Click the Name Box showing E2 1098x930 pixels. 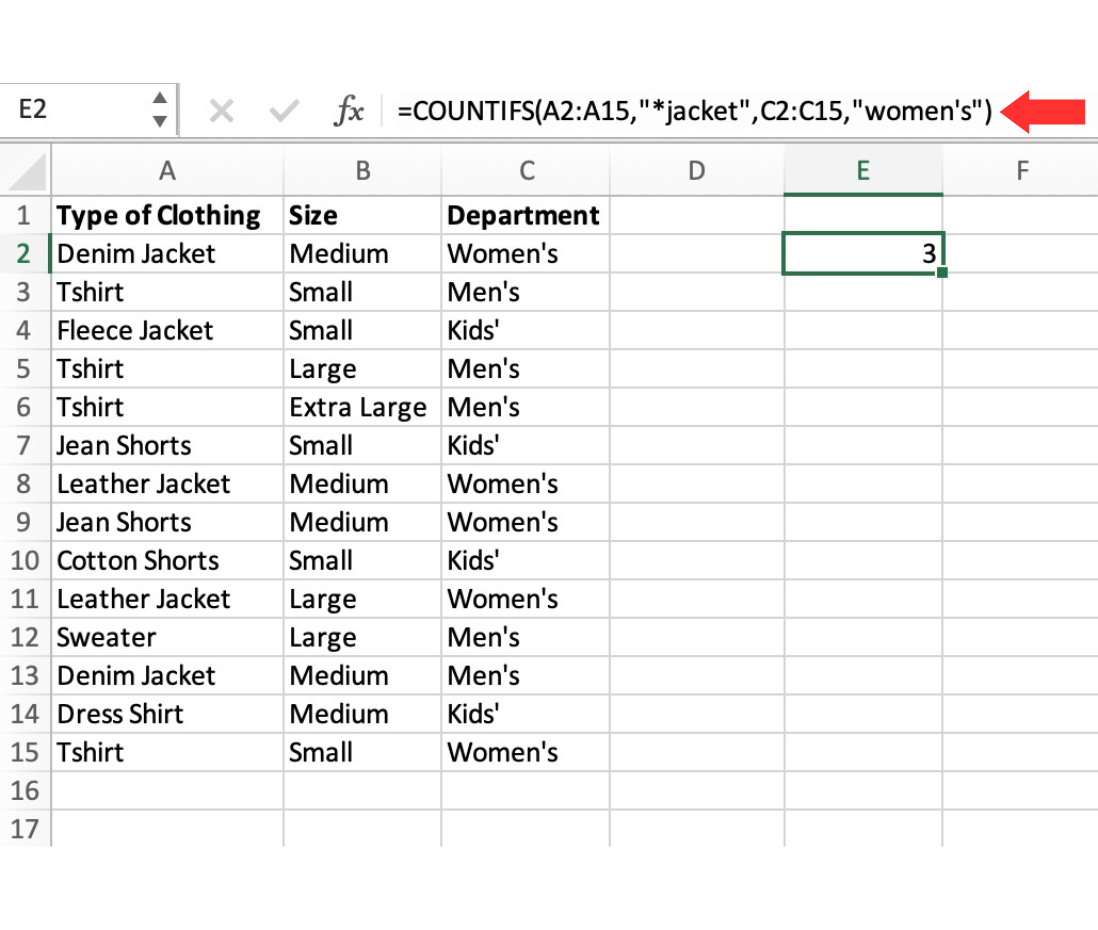coord(88,109)
